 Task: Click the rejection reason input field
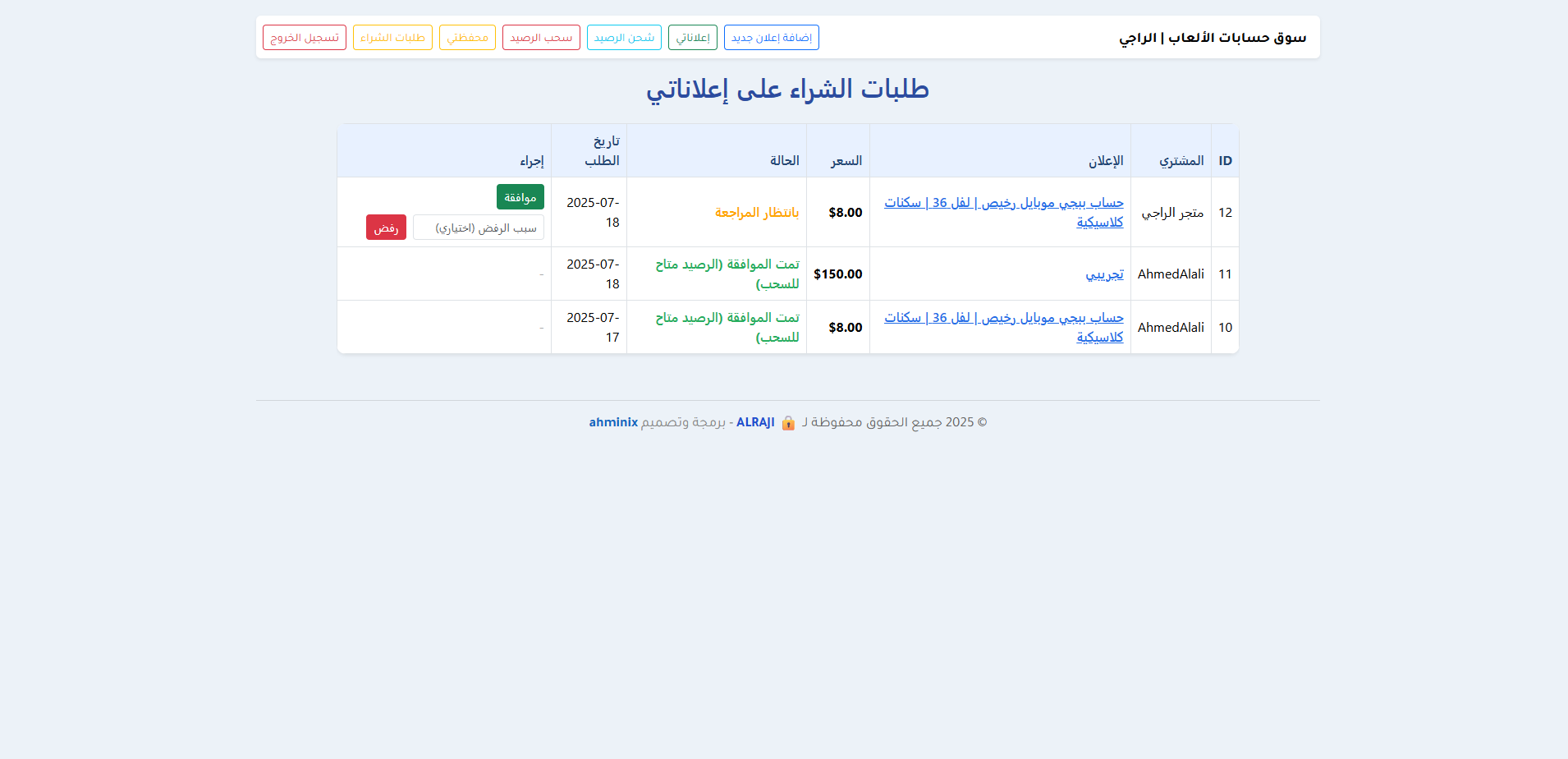click(479, 228)
